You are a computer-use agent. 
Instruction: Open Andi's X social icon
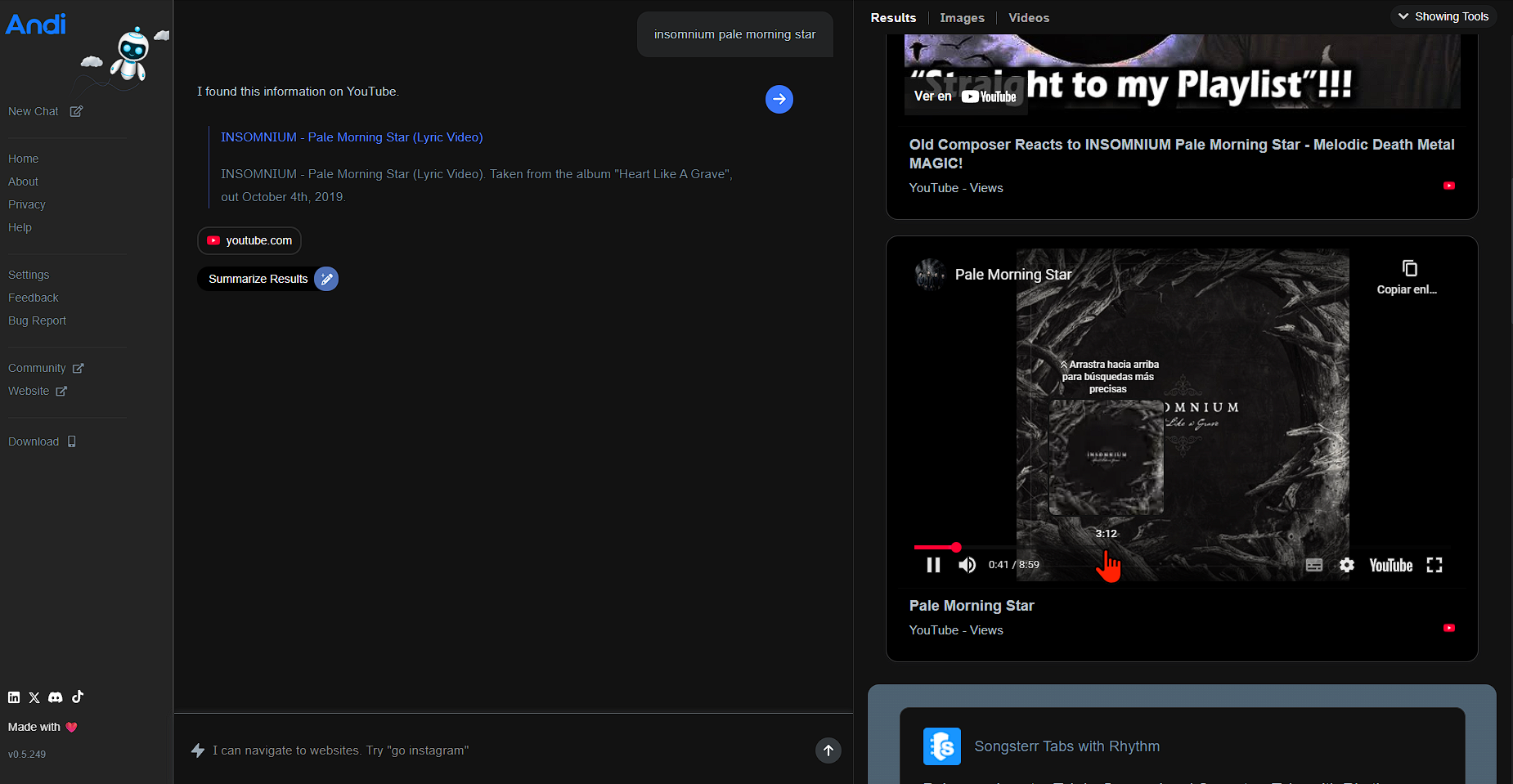point(34,697)
